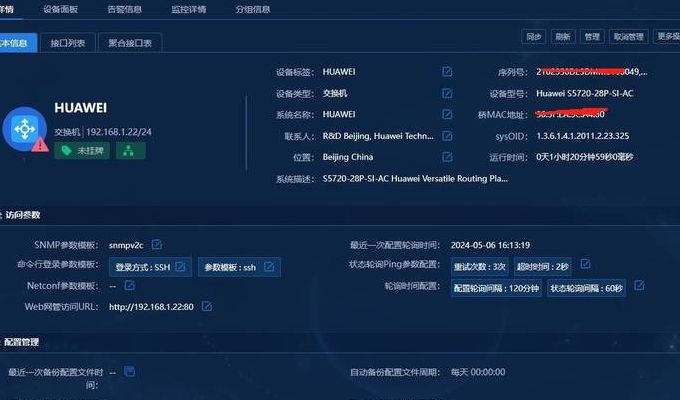Edit the 登录方式 SSH setting icon
The height and width of the screenshot is (400, 680).
click(x=180, y=267)
